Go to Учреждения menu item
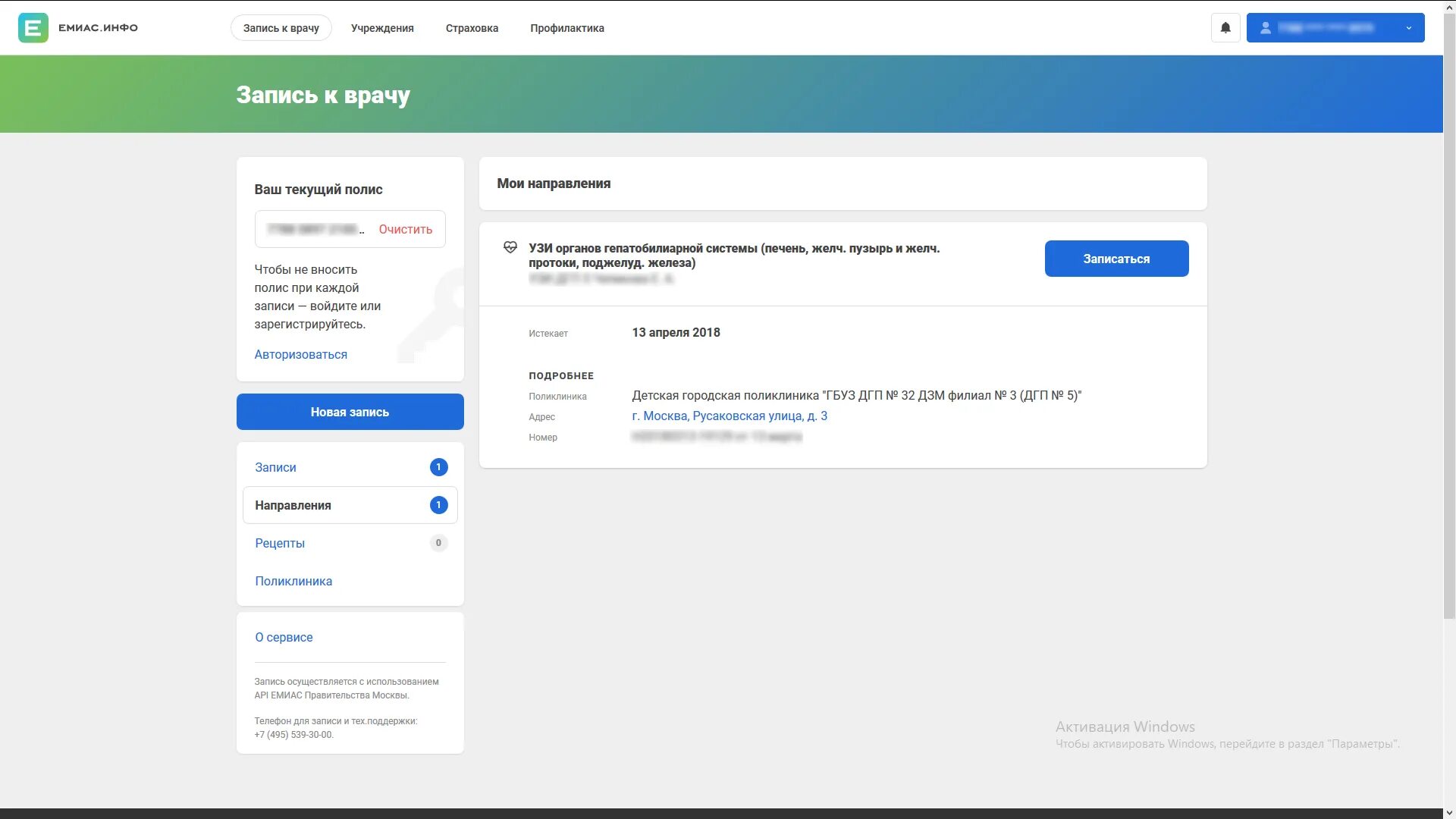1456x819 pixels. coord(382,28)
